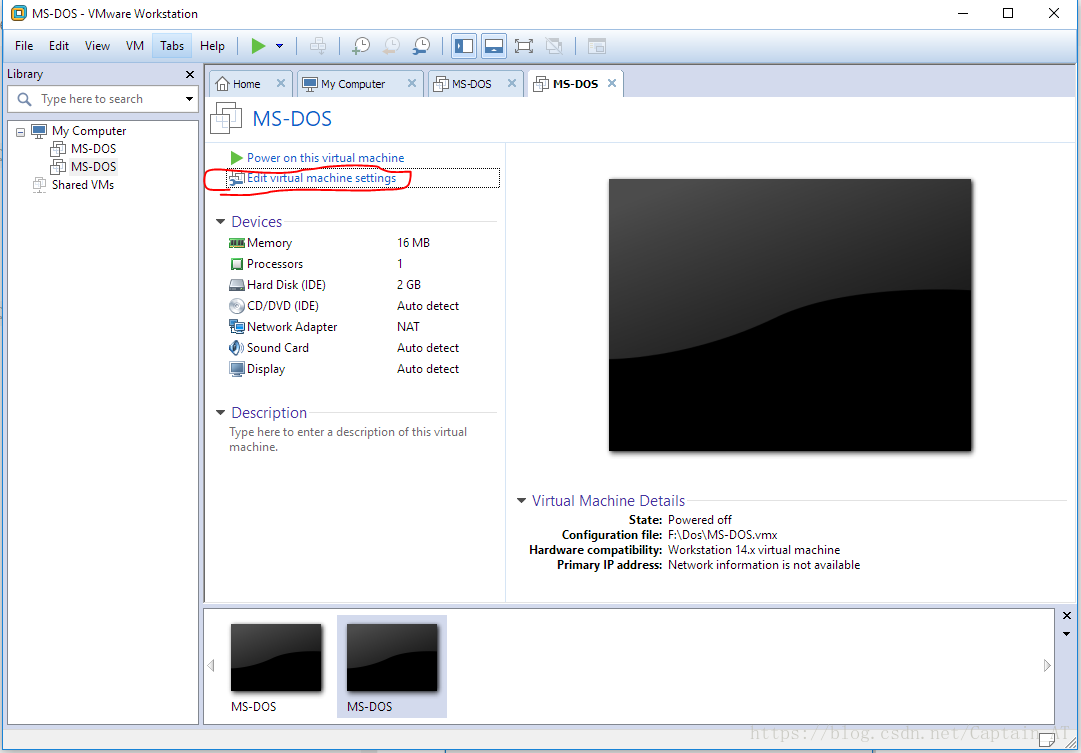Switch to the My Computer tab

pyautogui.click(x=352, y=84)
